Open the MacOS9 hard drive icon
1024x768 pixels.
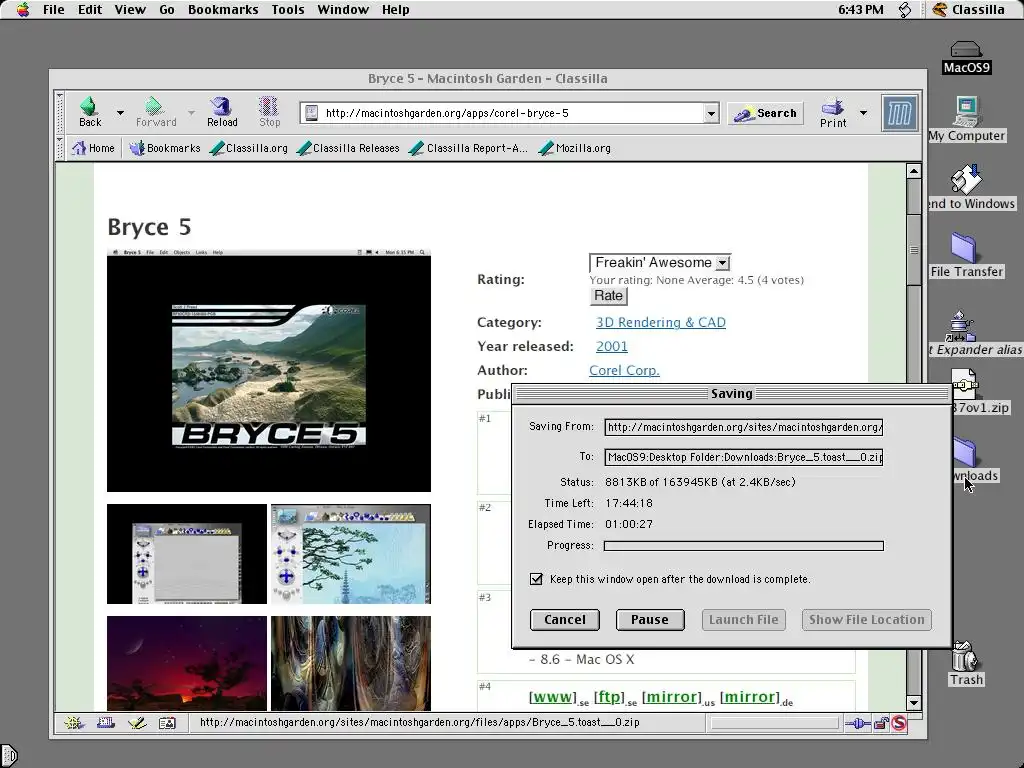966,57
